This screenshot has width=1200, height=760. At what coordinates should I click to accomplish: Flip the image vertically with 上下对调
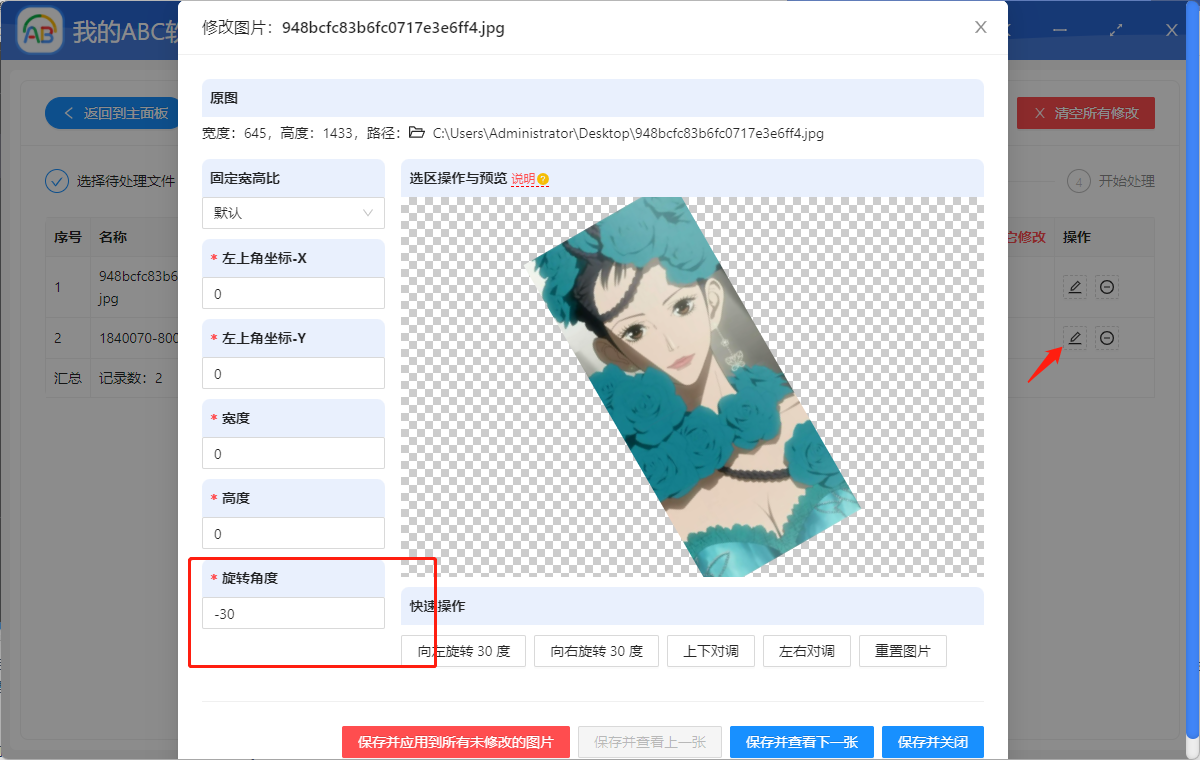pyautogui.click(x=710, y=650)
